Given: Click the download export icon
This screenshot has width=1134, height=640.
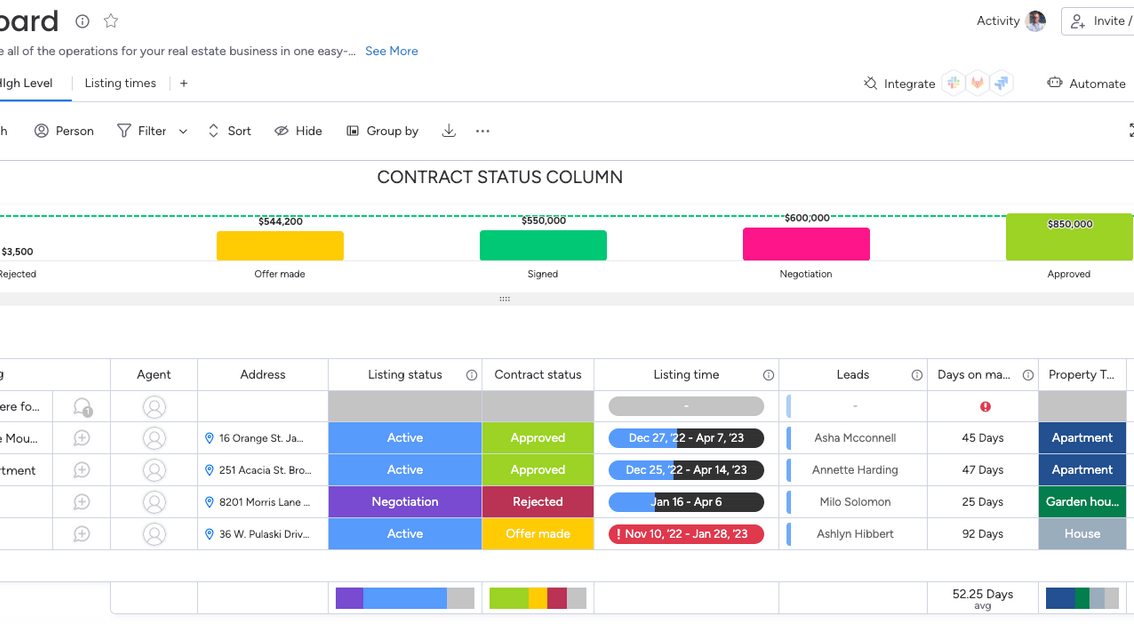Looking at the screenshot, I should point(449,131).
